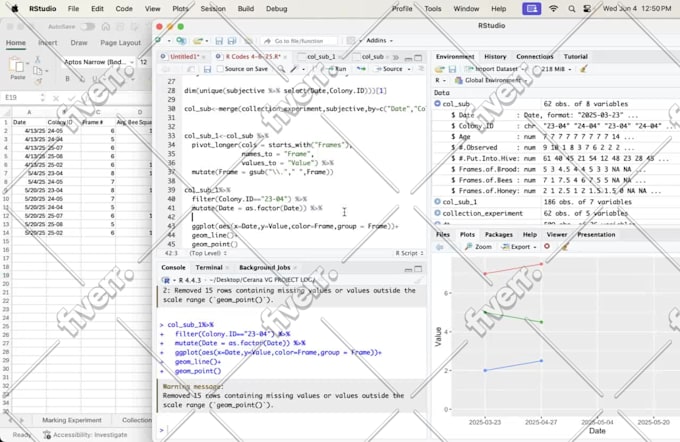Open the Session menu in the menu bar
680x442 pixels.
[213, 9]
